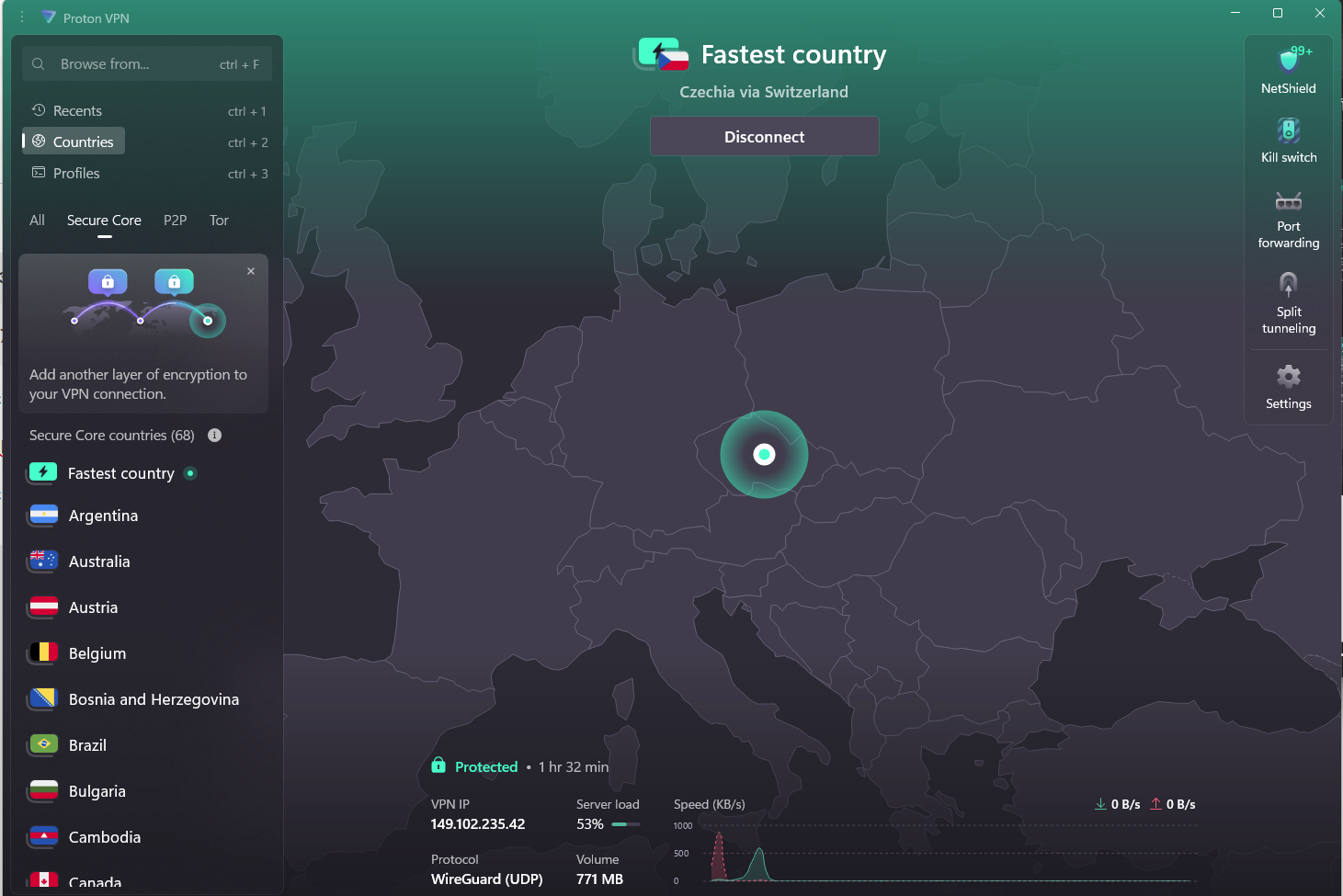Image resolution: width=1343 pixels, height=896 pixels.
Task: Click the Australia flag icon
Action: point(43,561)
